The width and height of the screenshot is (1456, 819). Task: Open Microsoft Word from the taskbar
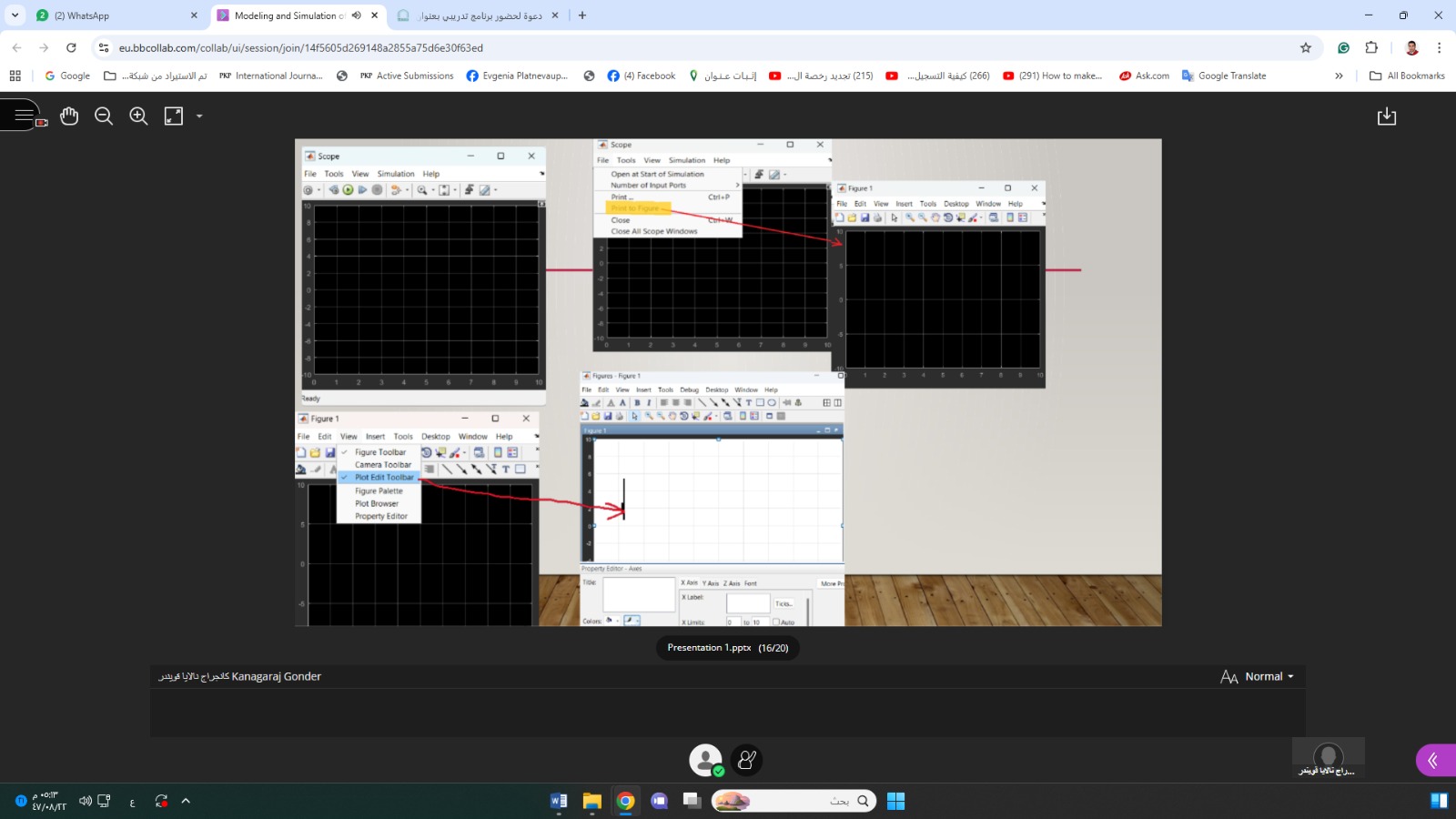pos(559,801)
